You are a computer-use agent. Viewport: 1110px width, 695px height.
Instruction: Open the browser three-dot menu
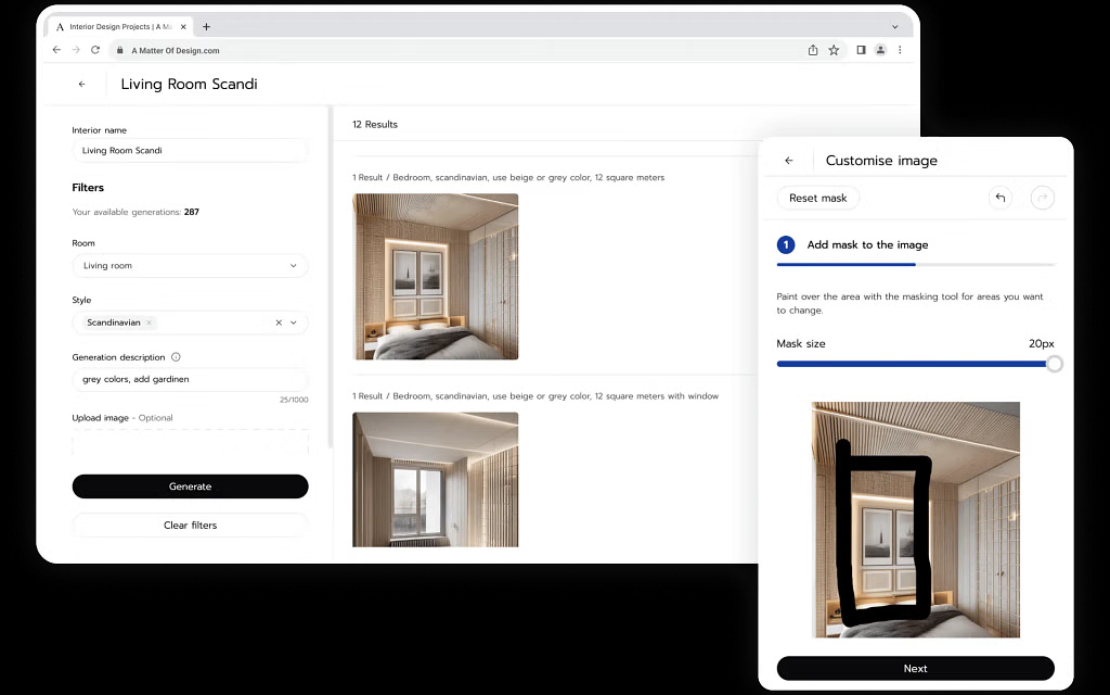coord(900,50)
